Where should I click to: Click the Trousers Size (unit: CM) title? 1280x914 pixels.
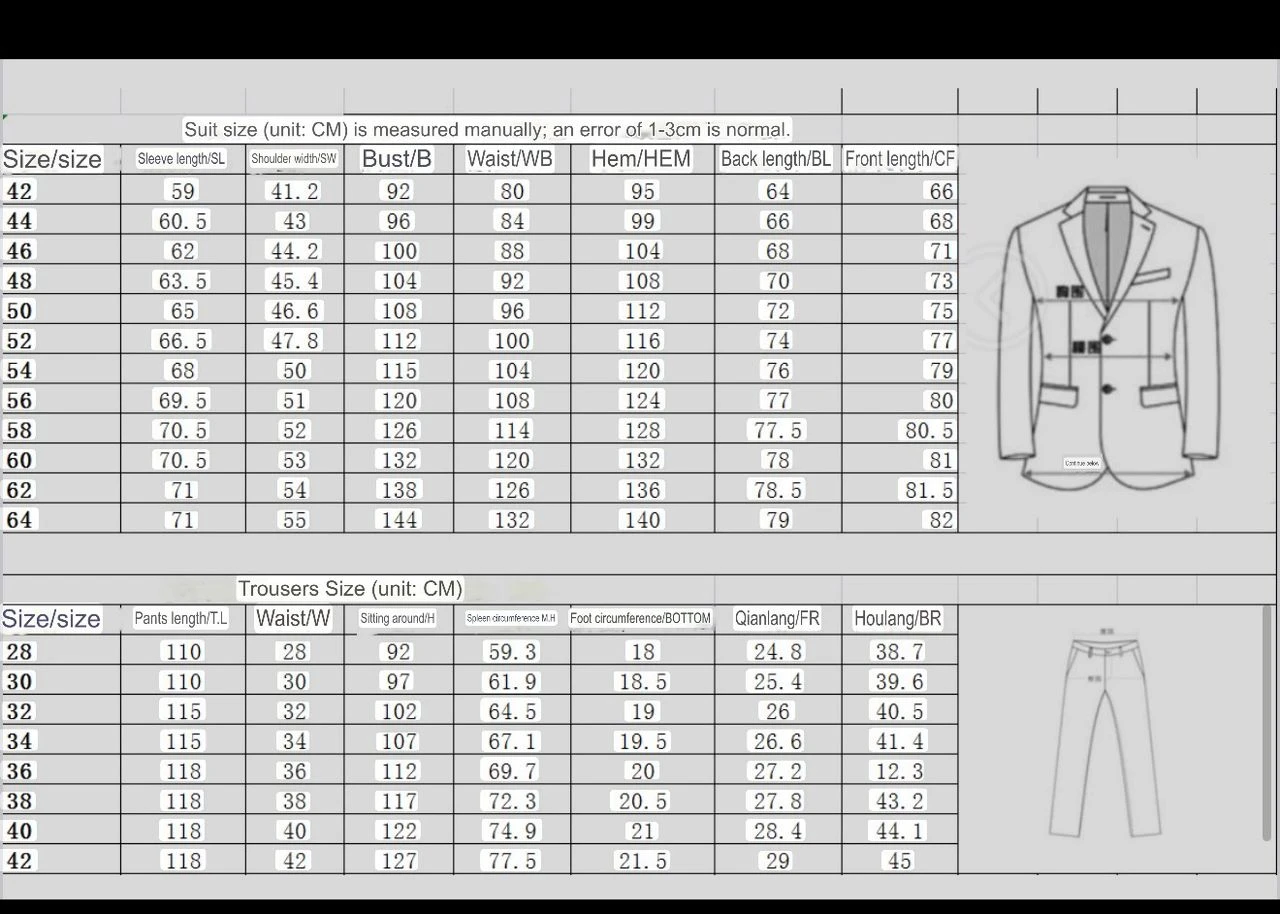tap(350, 589)
